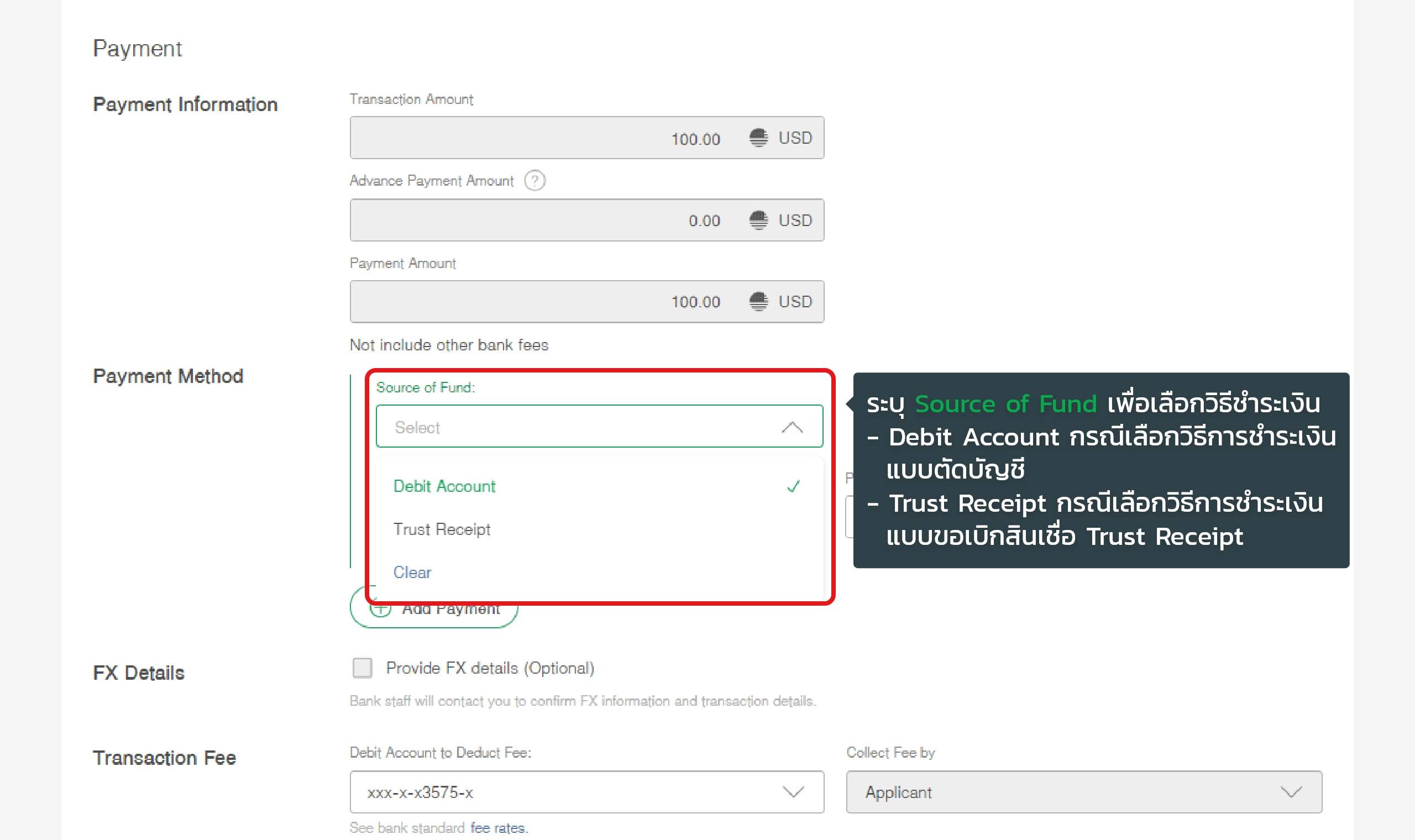This screenshot has width=1415, height=840.
Task: Enable Provide FX details checkbox
Action: click(362, 668)
